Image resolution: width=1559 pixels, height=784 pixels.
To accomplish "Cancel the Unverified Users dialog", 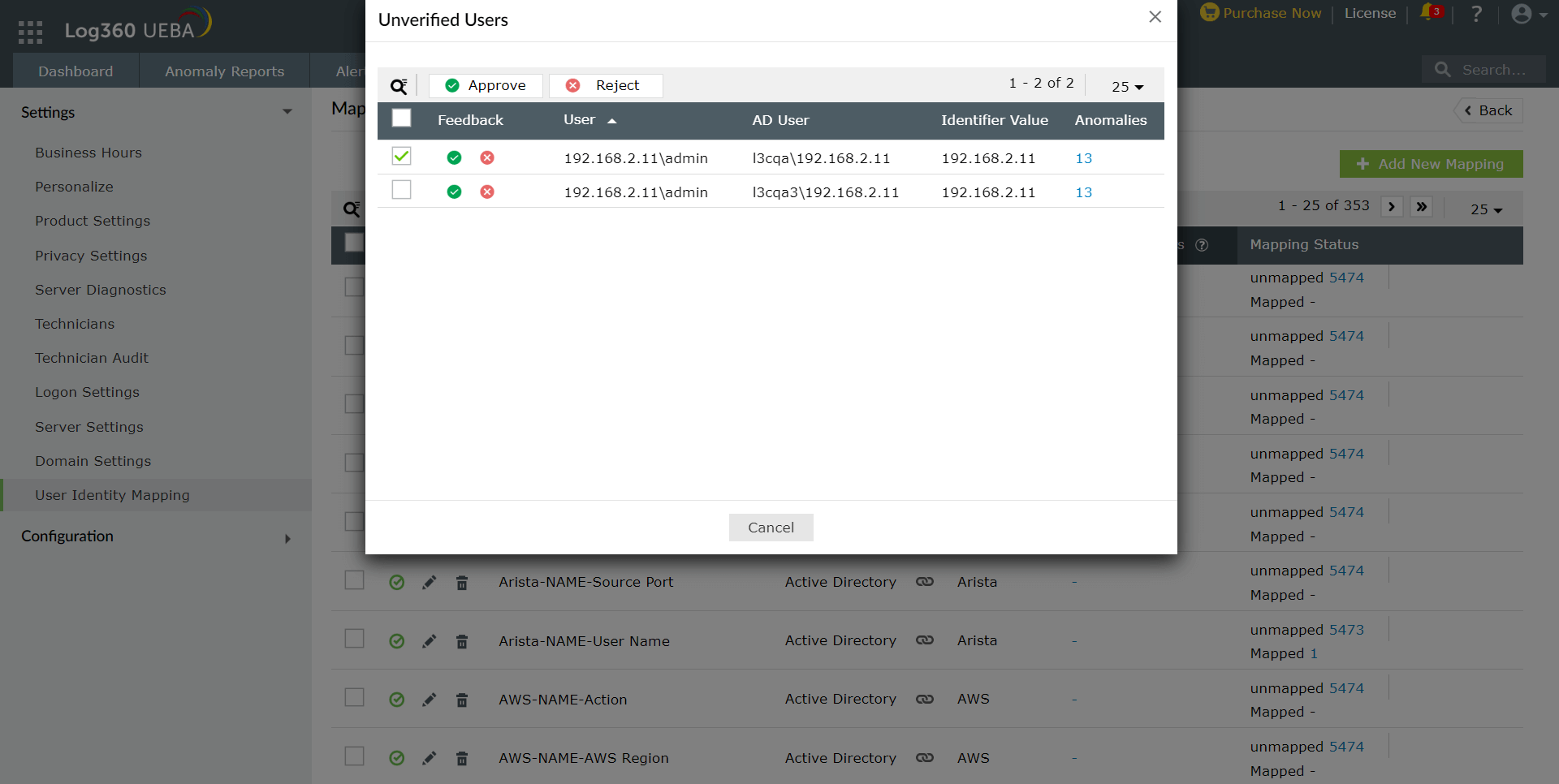I will click(x=771, y=528).
